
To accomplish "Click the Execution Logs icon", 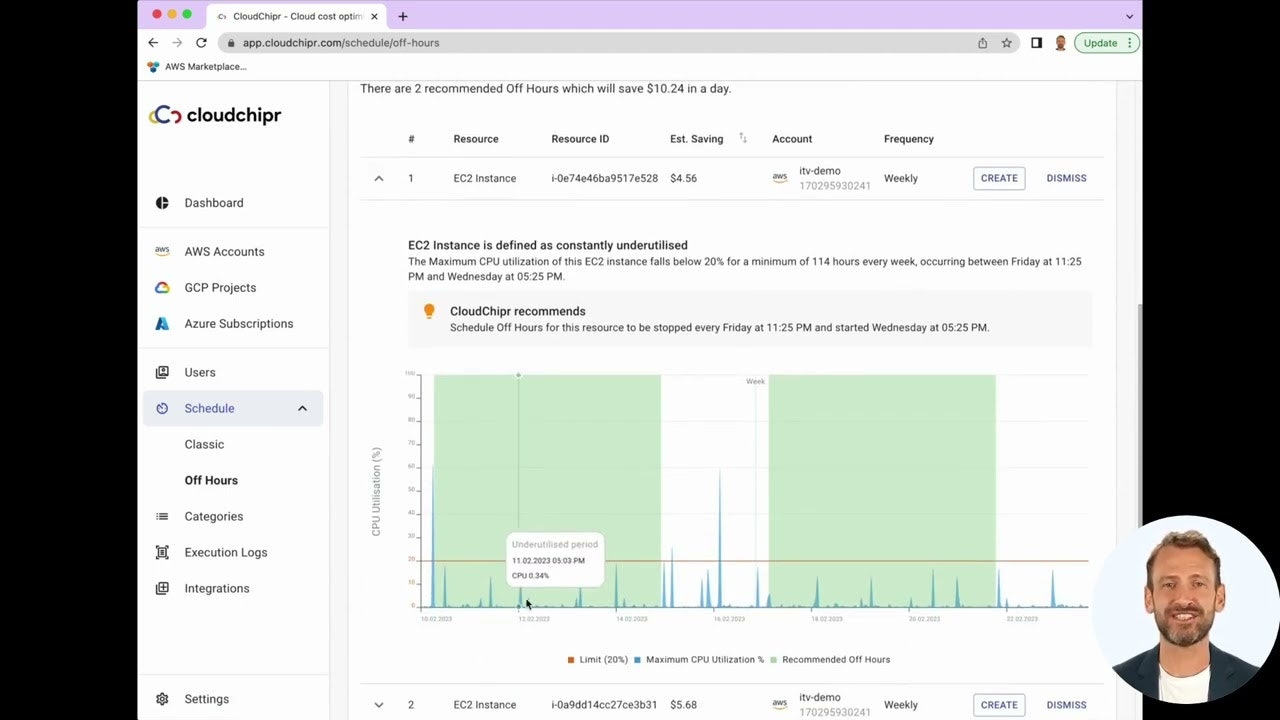I will click(162, 552).
